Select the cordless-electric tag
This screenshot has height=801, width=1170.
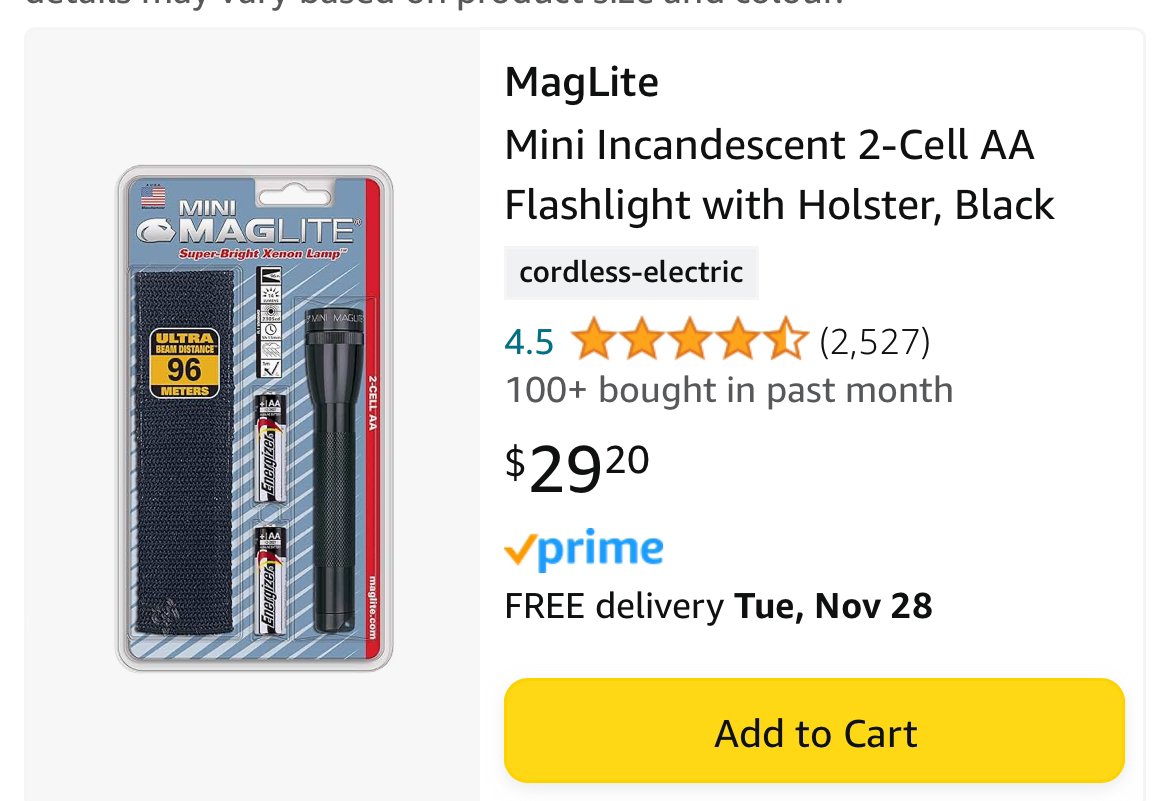pos(631,272)
